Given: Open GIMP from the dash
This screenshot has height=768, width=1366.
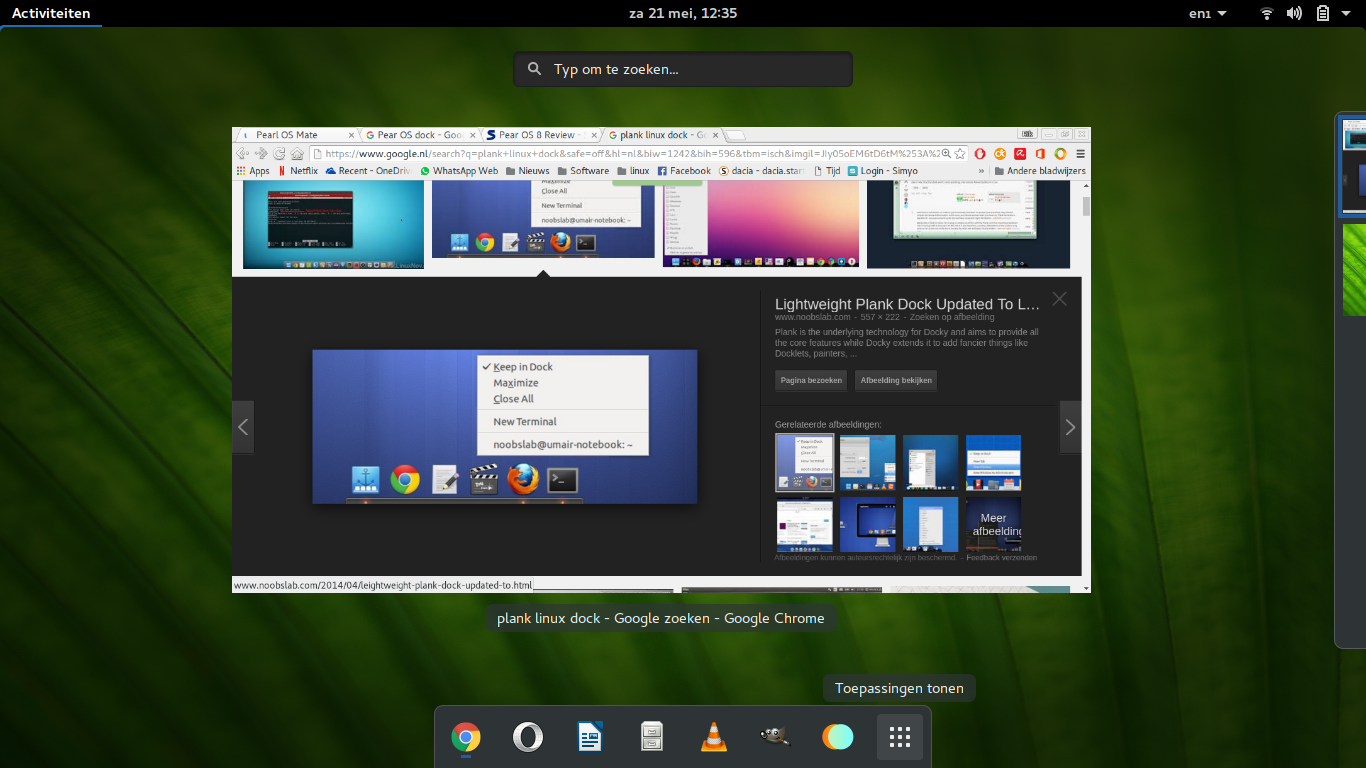Looking at the screenshot, I should (775, 738).
